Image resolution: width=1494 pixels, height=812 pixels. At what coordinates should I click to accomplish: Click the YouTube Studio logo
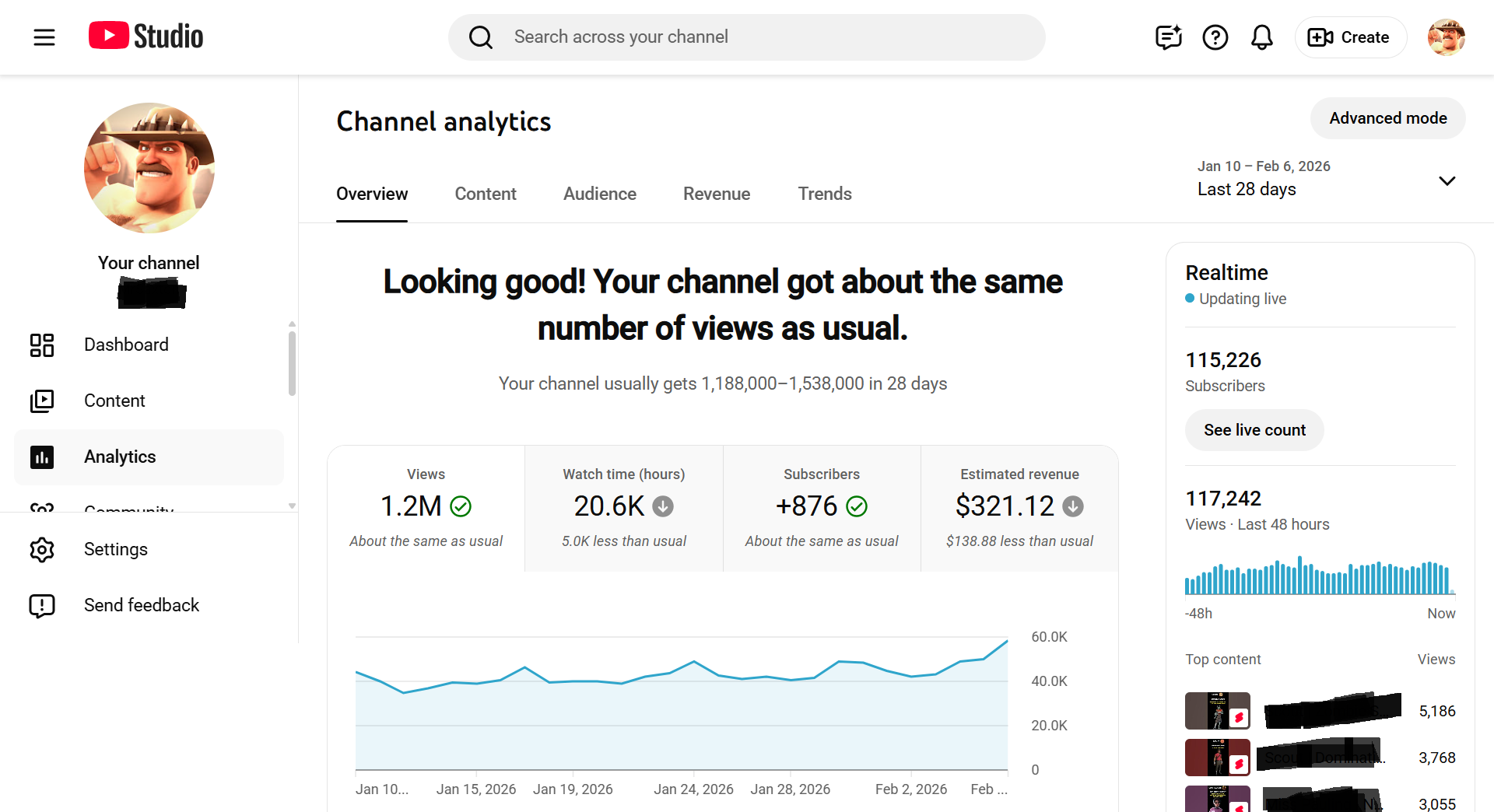pyautogui.click(x=146, y=37)
